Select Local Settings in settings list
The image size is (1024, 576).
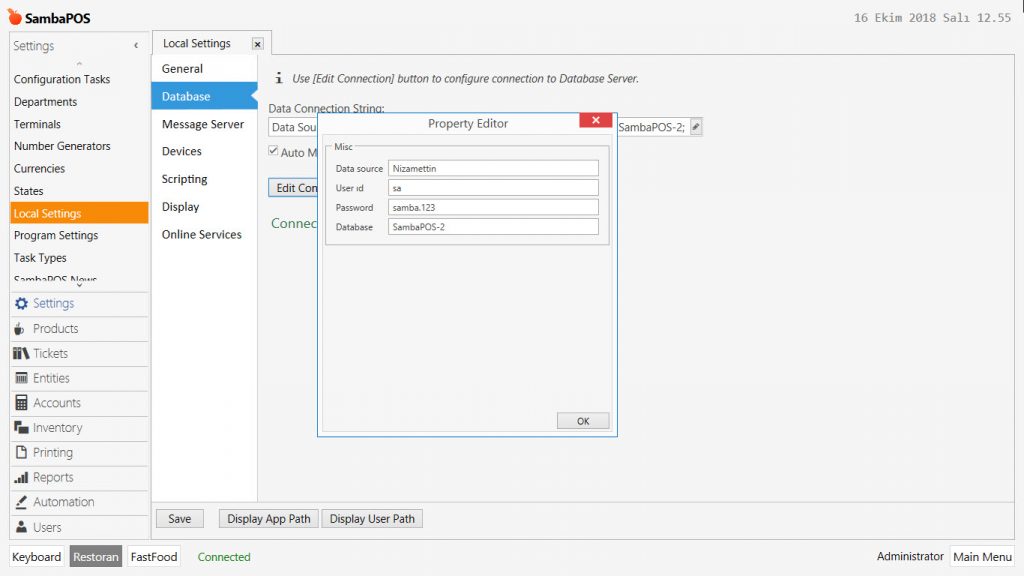[79, 213]
